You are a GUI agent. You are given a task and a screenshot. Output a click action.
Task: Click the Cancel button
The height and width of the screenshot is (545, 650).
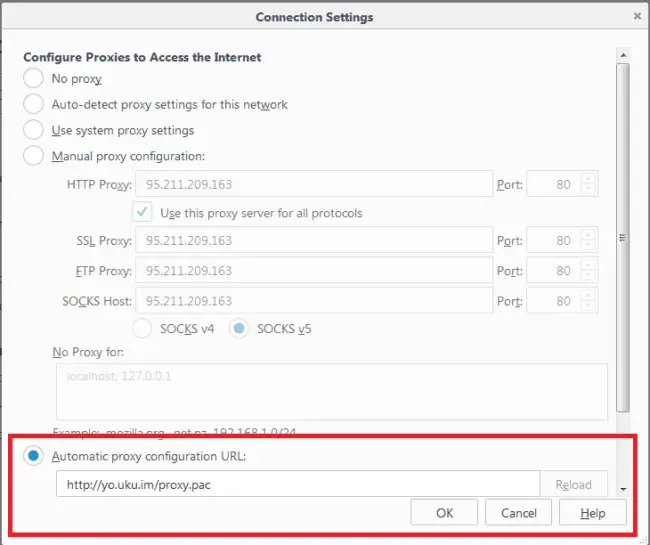pos(518,513)
